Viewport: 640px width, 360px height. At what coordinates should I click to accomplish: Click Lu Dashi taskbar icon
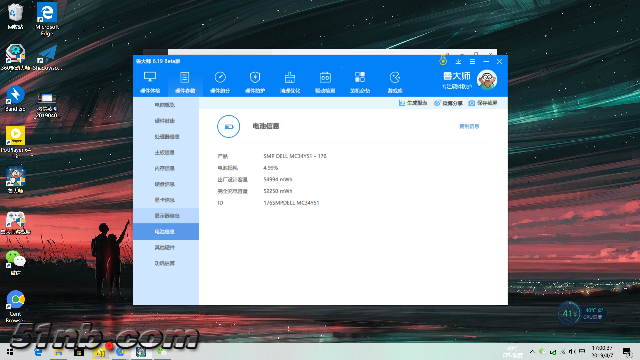141,351
